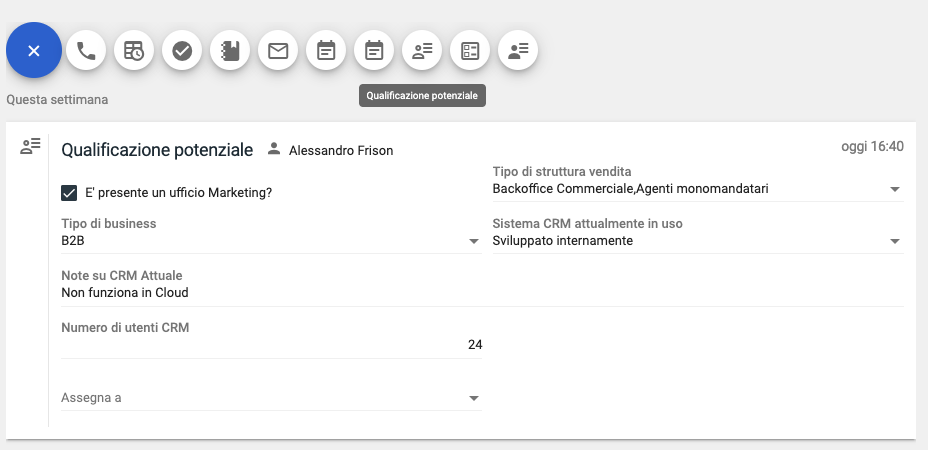Click the Alessandro Frison user name
928x450 pixels.
pos(340,151)
